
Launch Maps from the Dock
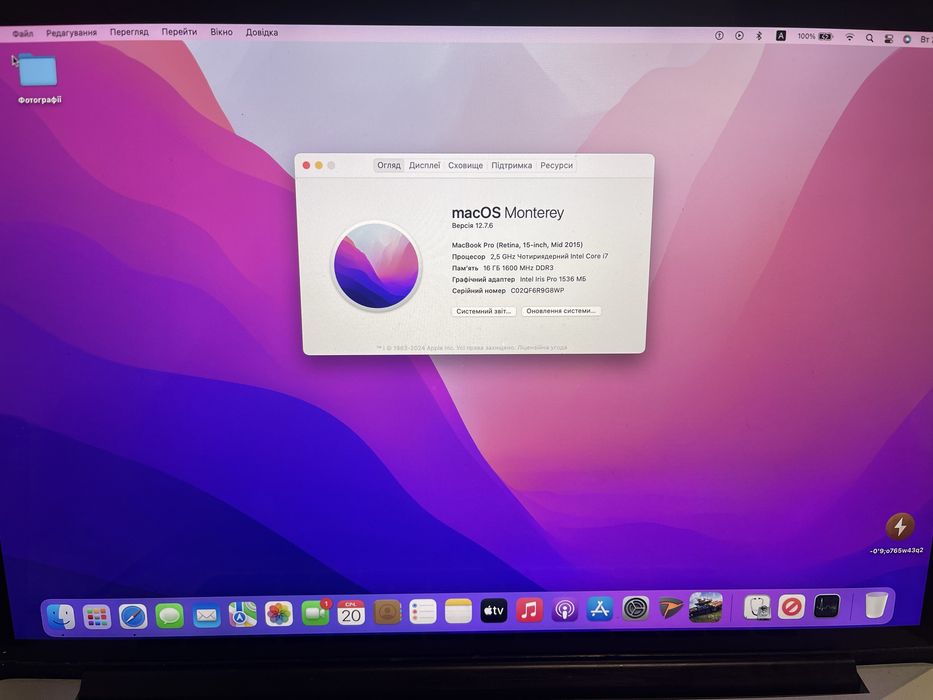point(243,614)
